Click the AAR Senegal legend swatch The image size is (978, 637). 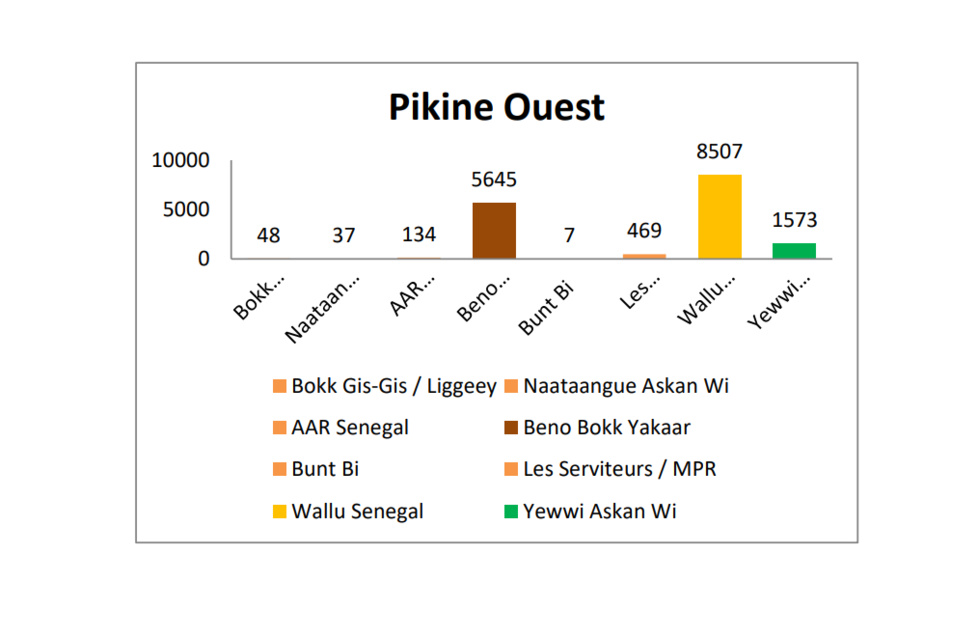tap(279, 427)
